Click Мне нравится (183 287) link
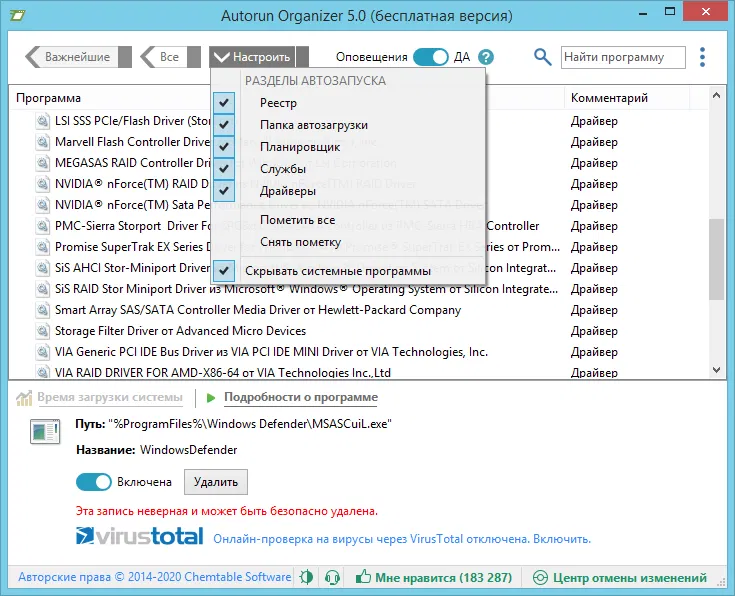The width and height of the screenshot is (735, 596). [x=443, y=577]
